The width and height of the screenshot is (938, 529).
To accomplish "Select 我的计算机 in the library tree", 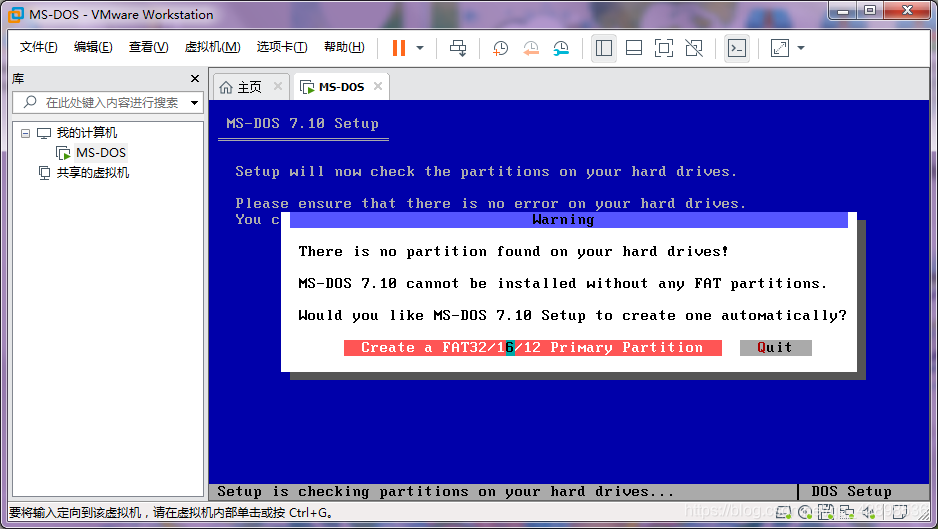I will click(86, 133).
